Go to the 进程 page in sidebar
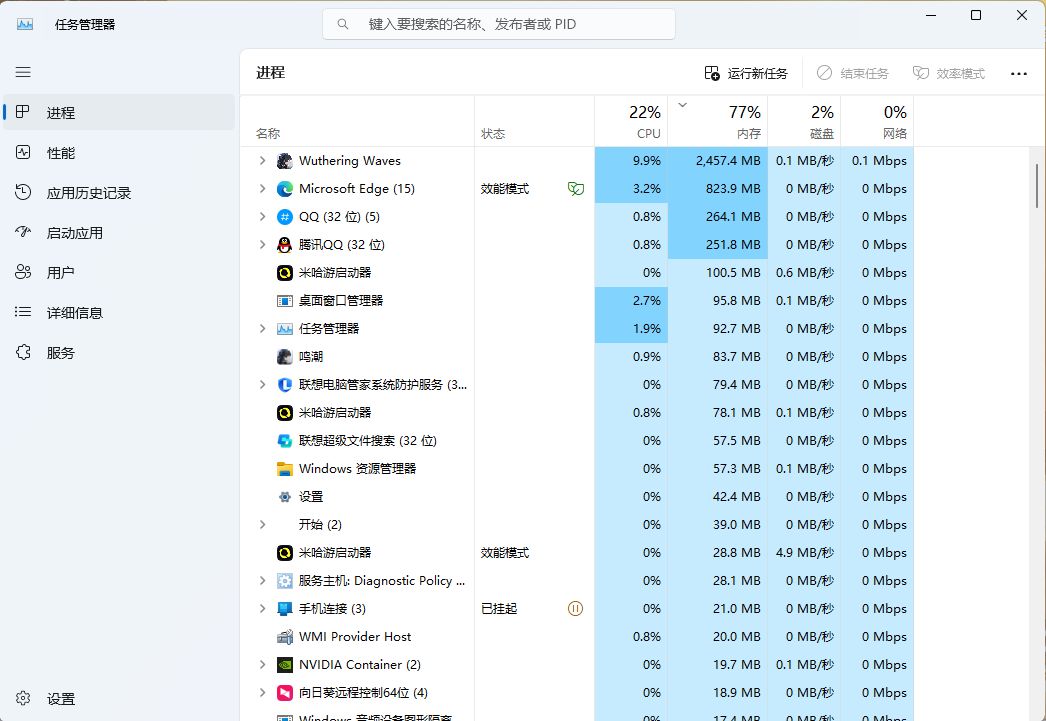The image size is (1046, 721). coord(119,112)
